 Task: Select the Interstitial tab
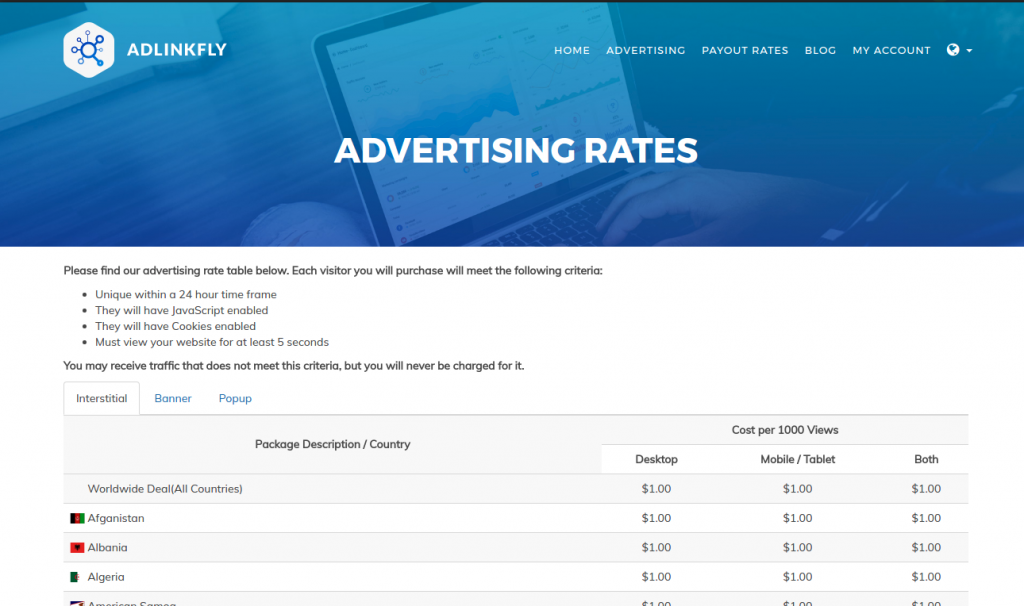click(101, 397)
